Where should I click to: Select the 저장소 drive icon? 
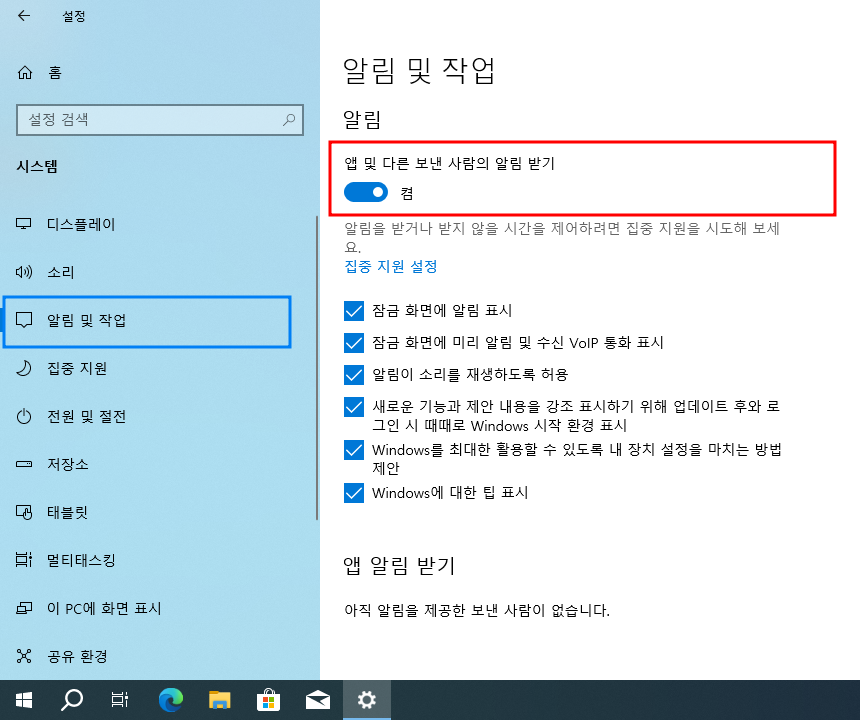(x=24, y=464)
